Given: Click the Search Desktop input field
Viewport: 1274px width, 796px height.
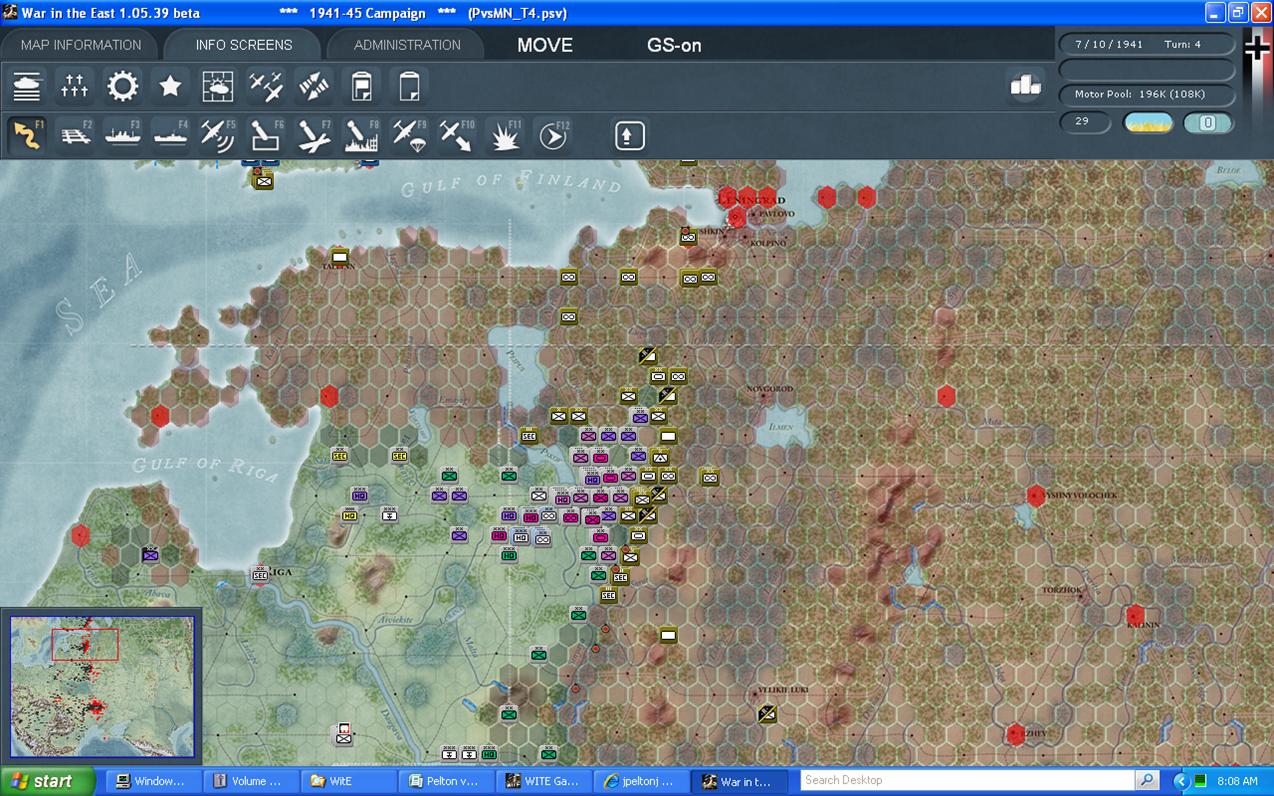Looking at the screenshot, I should pyautogui.click(x=968, y=780).
